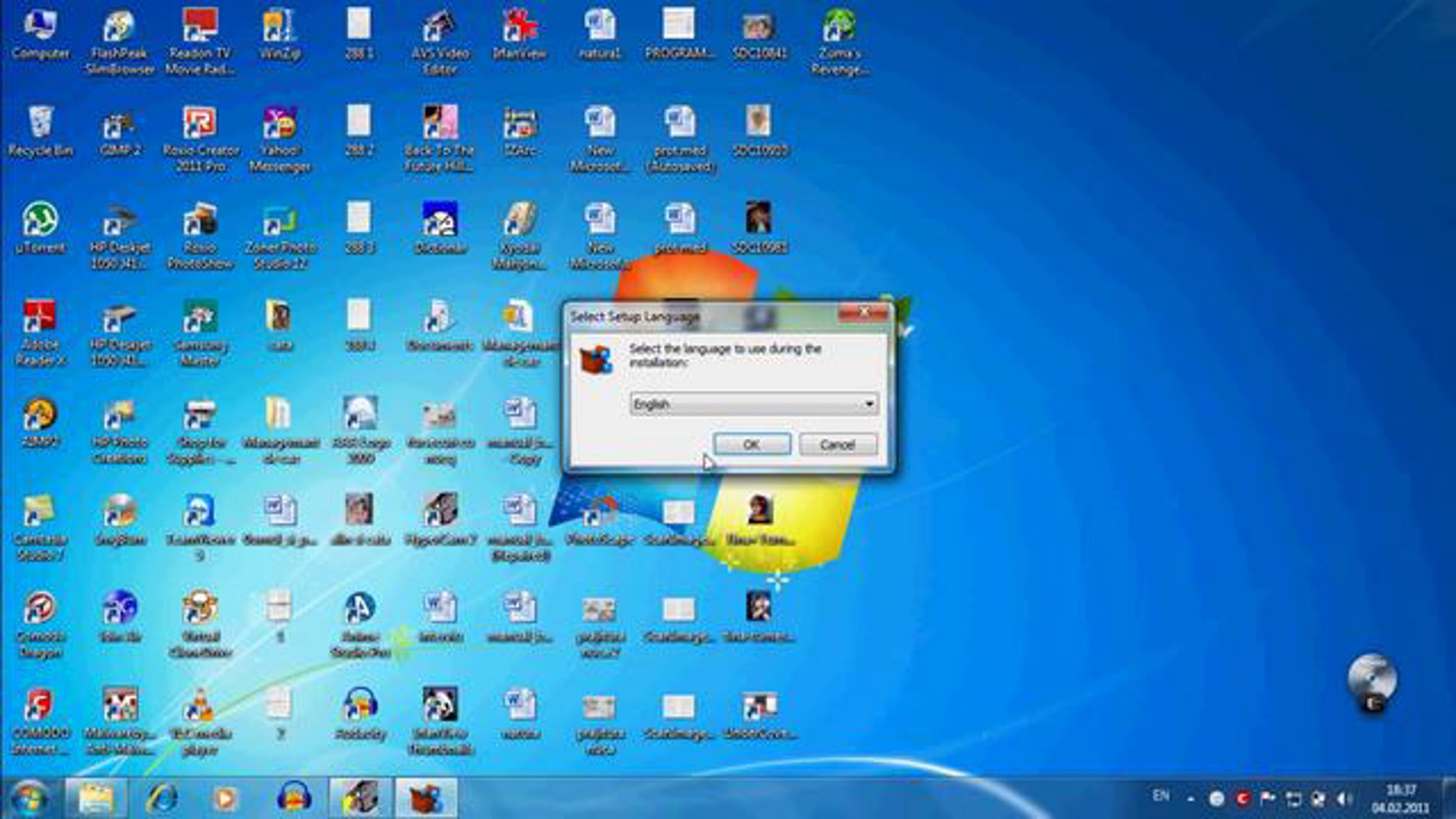The image size is (1456, 819).
Task: Click the volume speaker tray icon
Action: [1344, 799]
